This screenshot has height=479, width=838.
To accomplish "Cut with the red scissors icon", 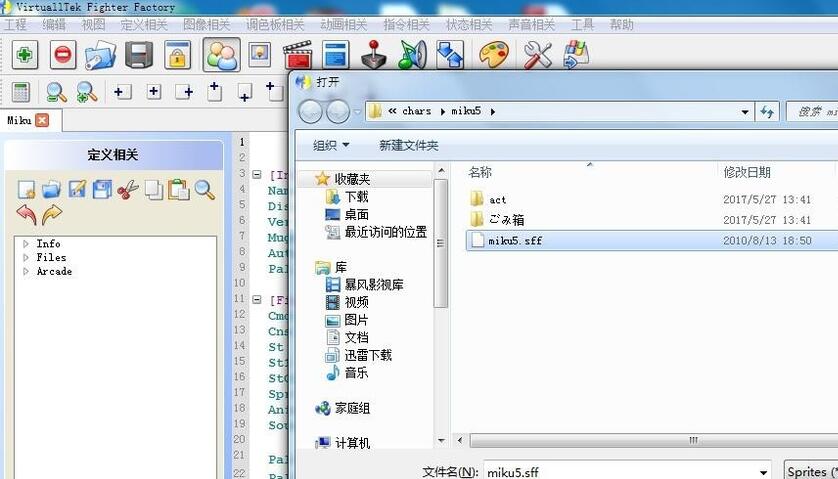I will tap(128, 189).
